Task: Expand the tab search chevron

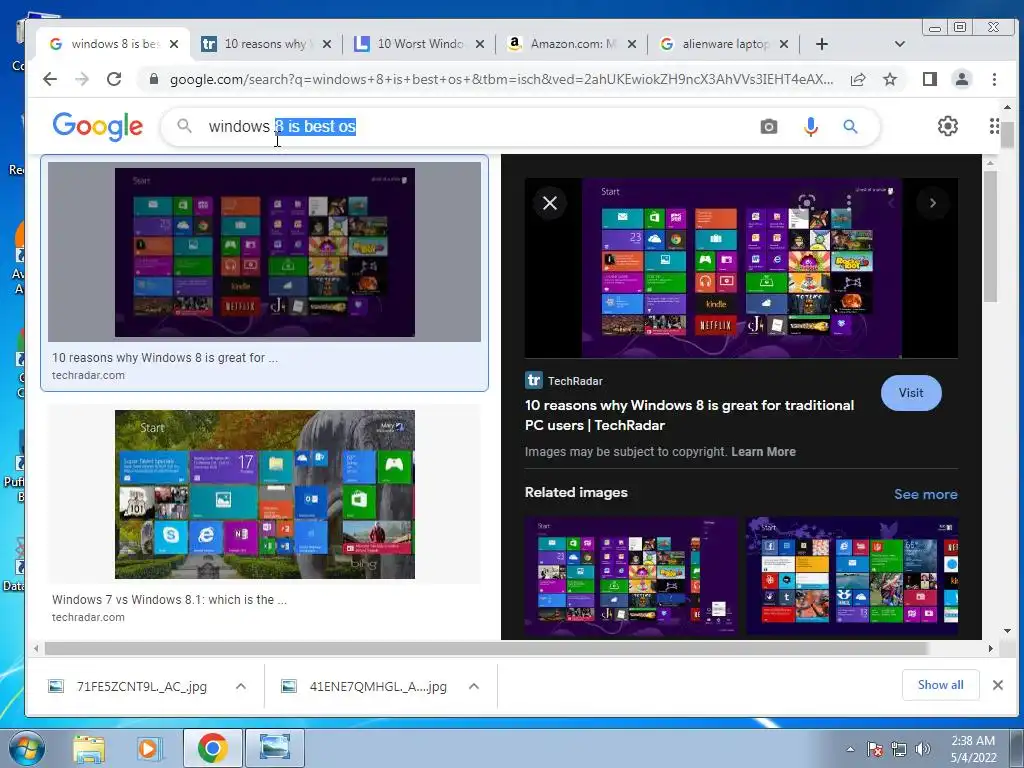Action: pos(900,44)
